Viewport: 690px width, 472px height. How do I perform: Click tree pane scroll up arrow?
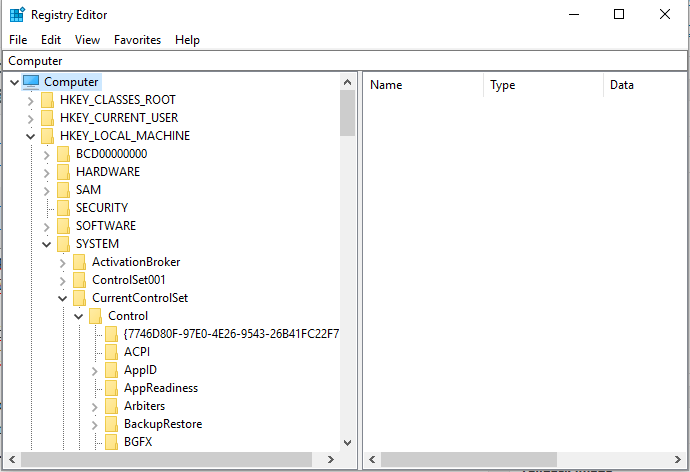(x=347, y=82)
